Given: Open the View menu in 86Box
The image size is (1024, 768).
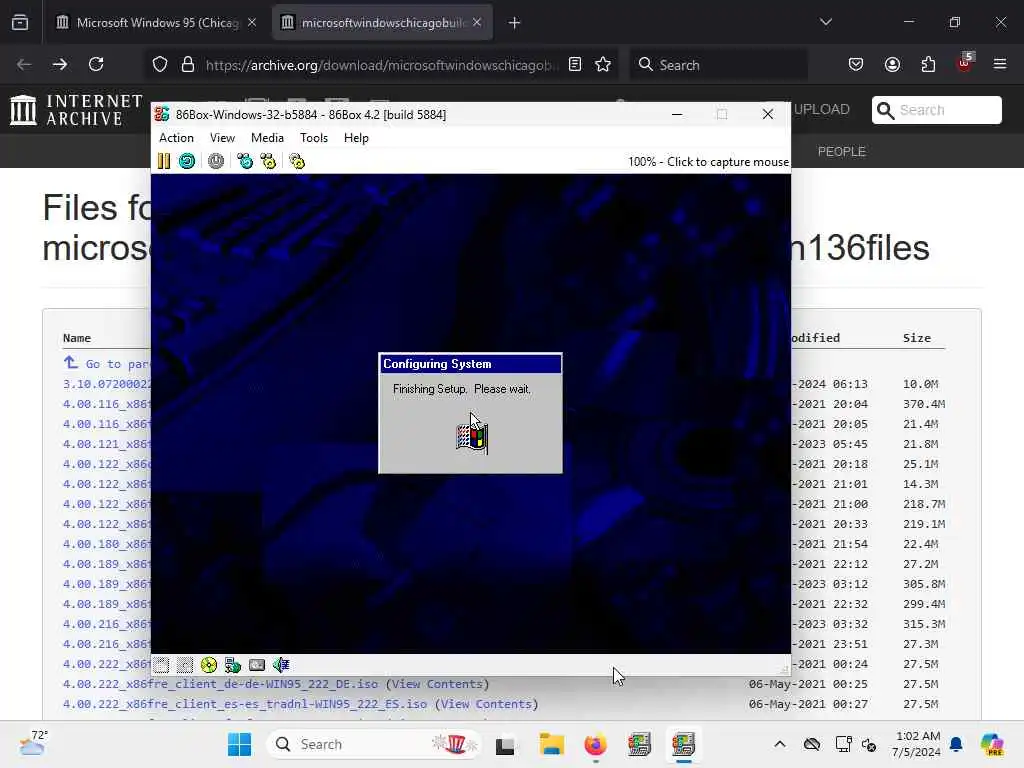Looking at the screenshot, I should (222, 138).
